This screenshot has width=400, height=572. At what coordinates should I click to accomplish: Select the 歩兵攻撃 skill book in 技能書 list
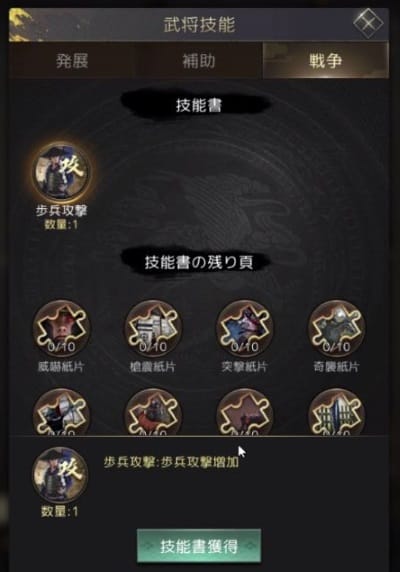[x=62, y=171]
